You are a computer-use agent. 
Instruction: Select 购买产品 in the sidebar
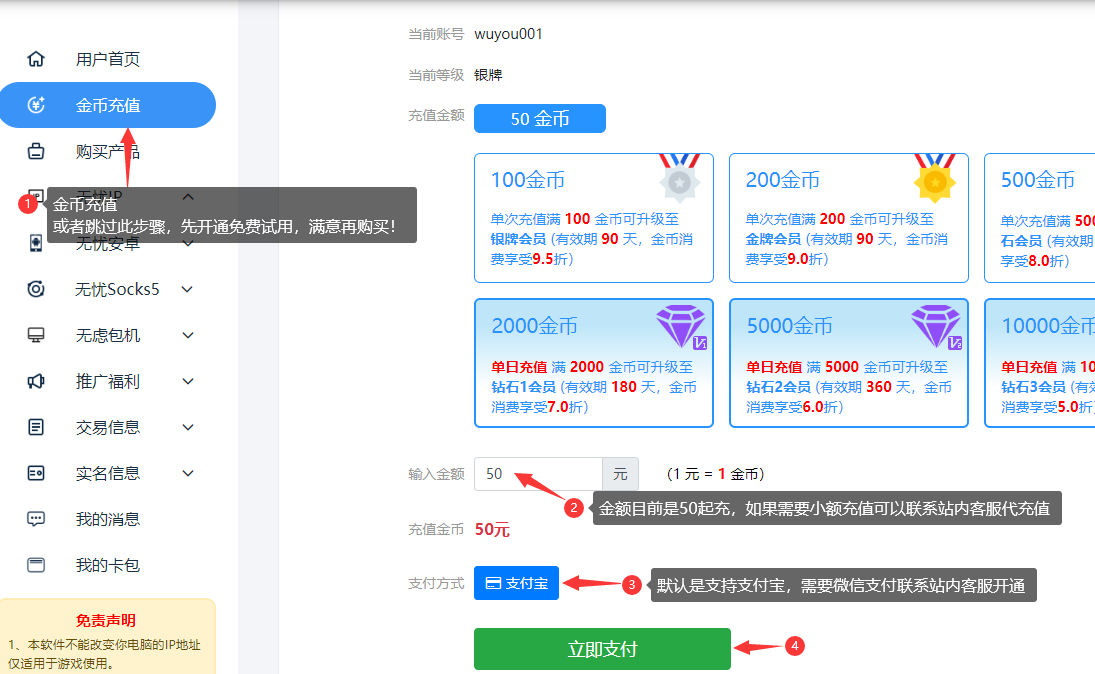pyautogui.click(x=110, y=151)
